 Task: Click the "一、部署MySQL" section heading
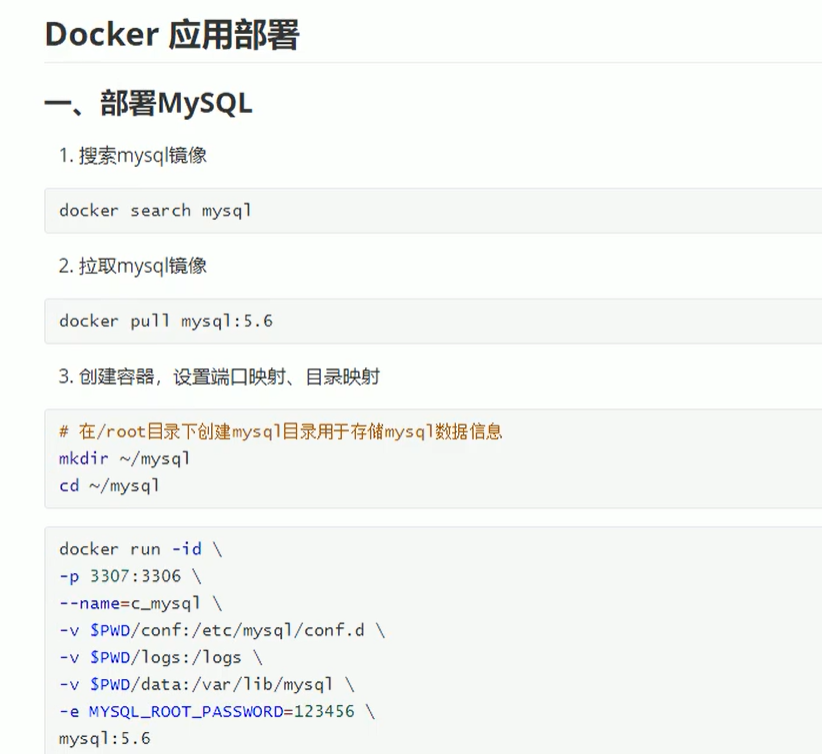tap(148, 102)
